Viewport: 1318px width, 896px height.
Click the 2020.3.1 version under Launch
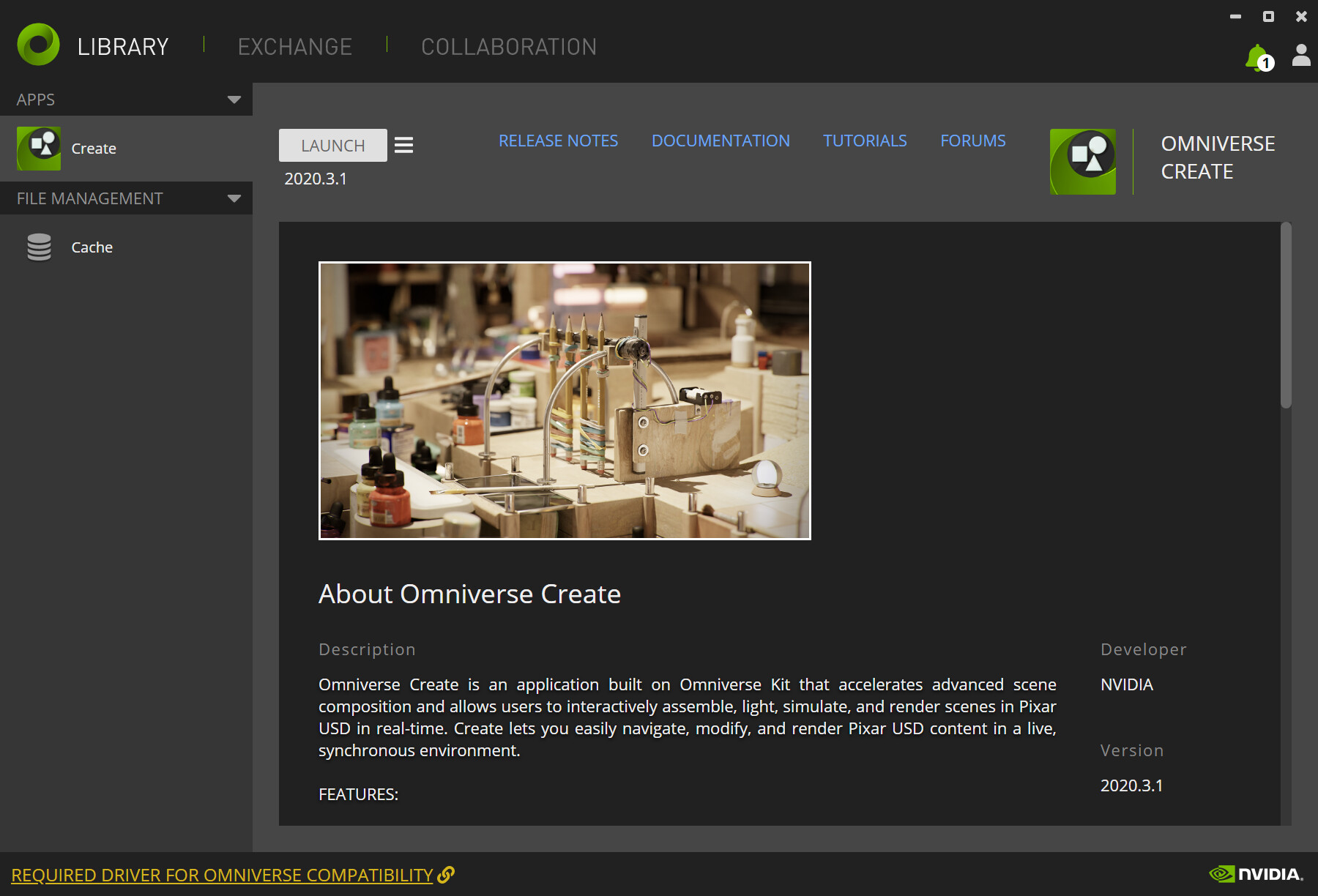pyautogui.click(x=316, y=179)
